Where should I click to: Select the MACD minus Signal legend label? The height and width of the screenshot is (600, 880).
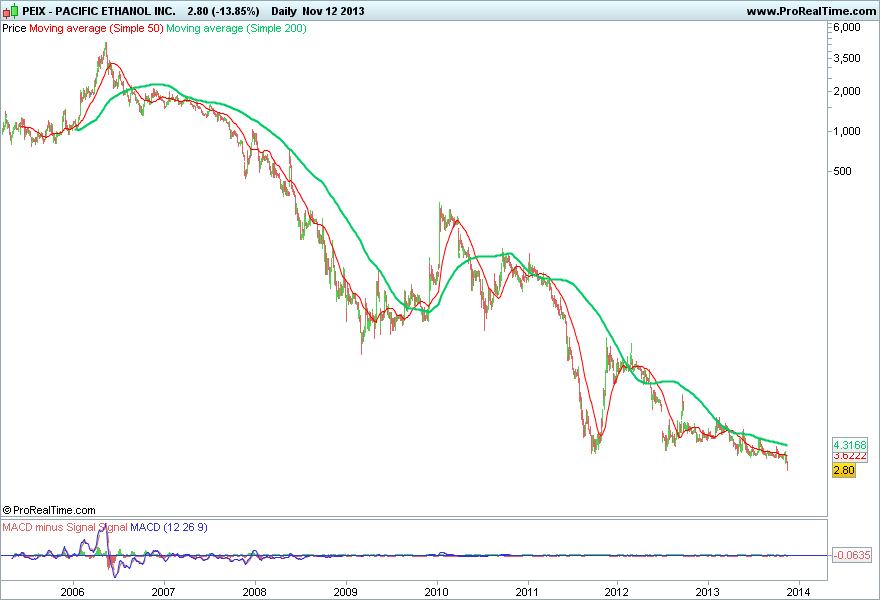[50, 528]
